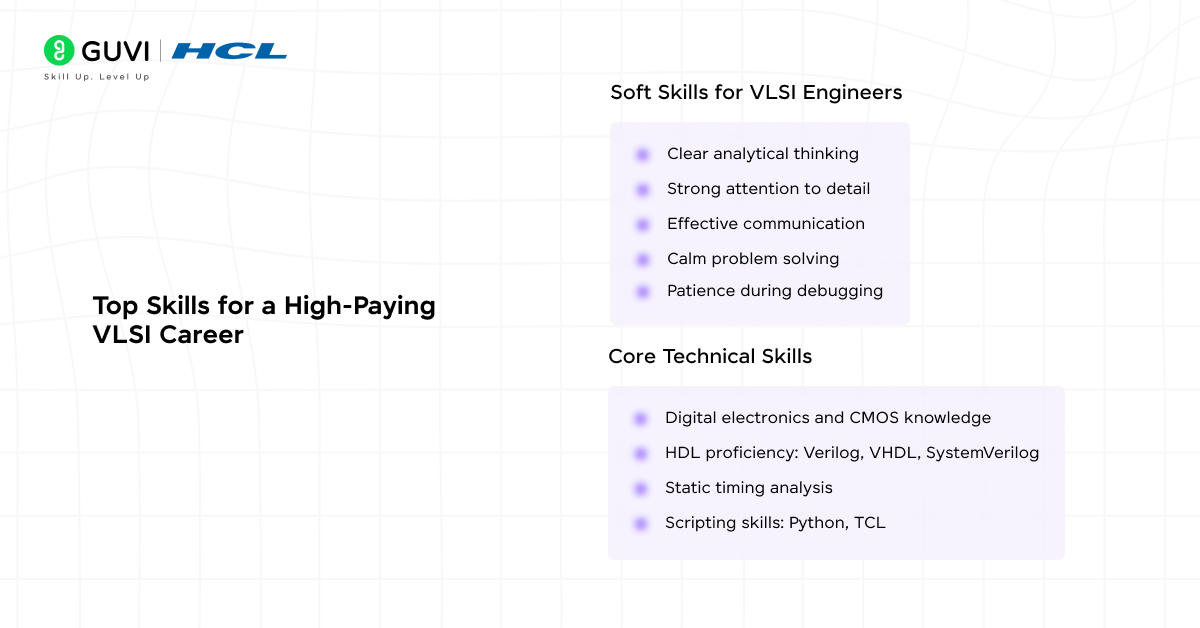Click the Static timing analysis text
The image size is (1200, 628).
749,488
